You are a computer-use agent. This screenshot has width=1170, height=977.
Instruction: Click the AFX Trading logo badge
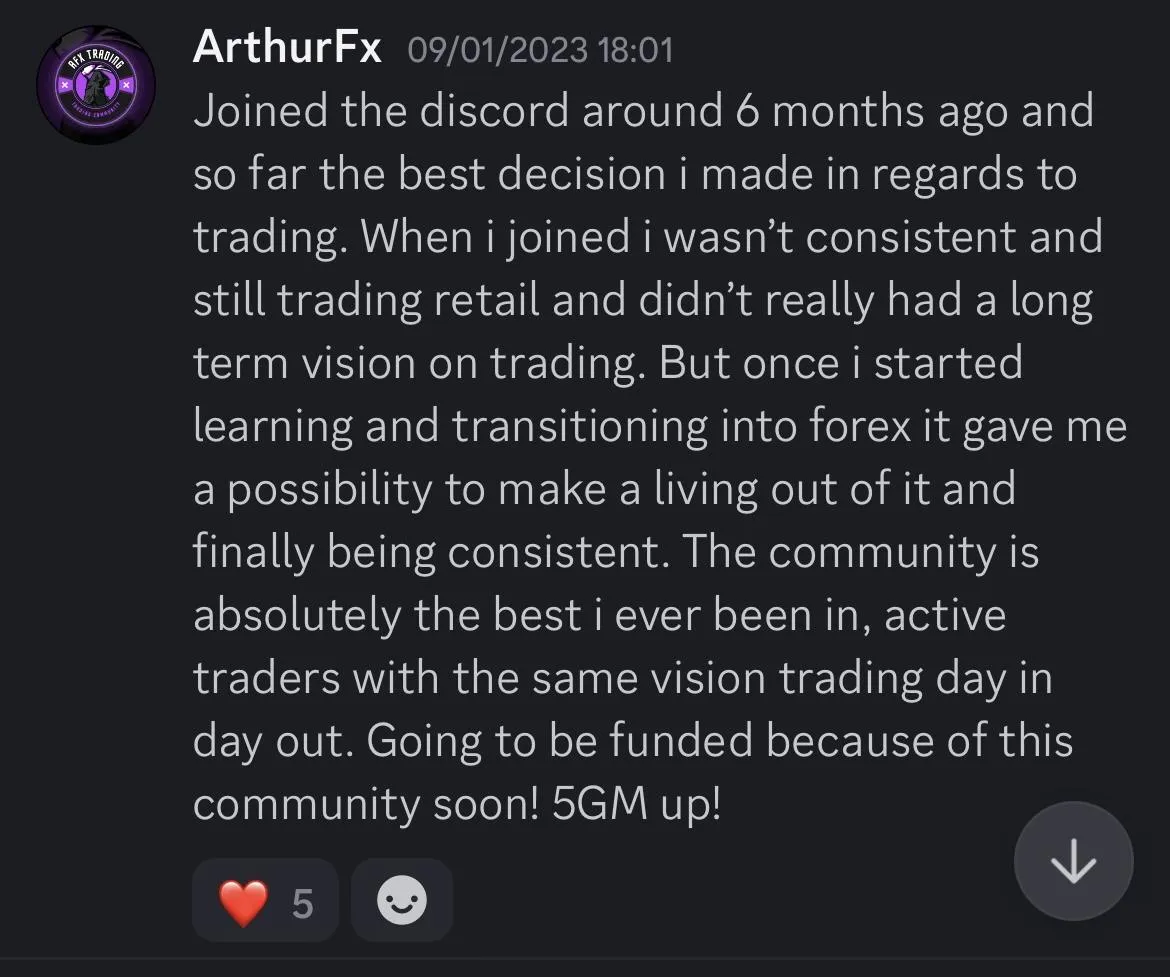[96, 85]
